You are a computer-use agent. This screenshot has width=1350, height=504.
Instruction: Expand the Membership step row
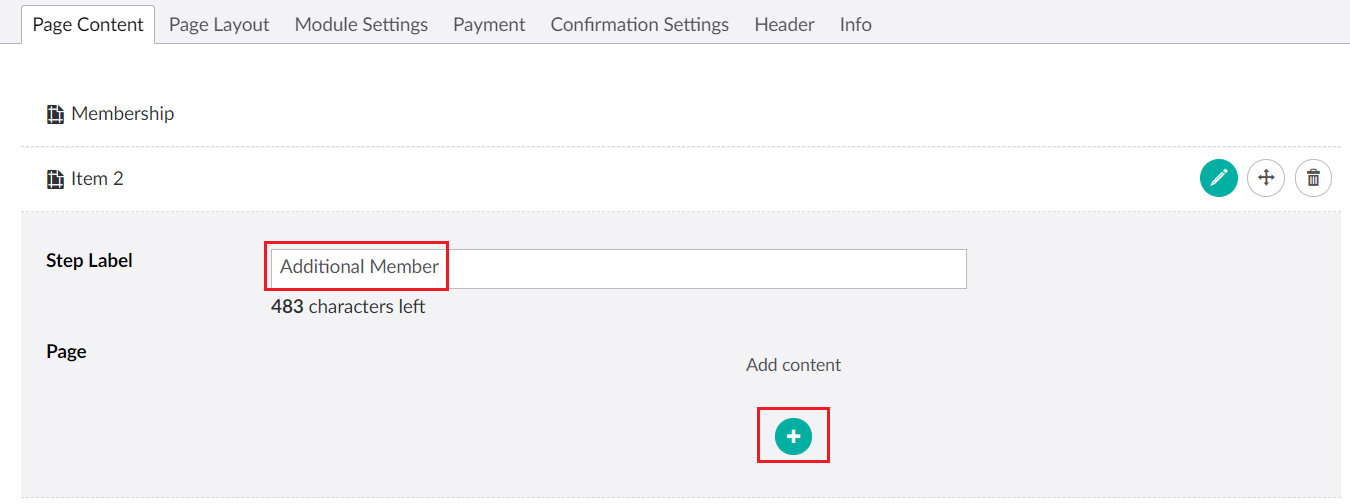tap(123, 114)
